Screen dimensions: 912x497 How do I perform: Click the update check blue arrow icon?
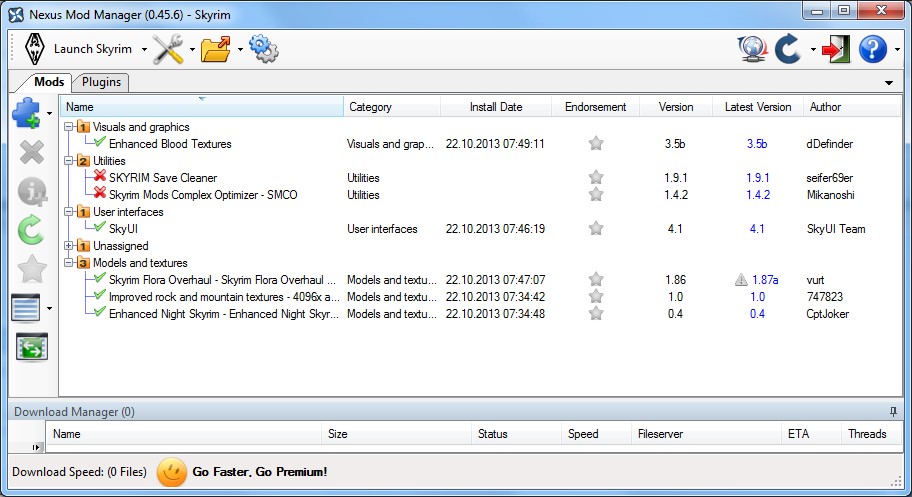tap(789, 49)
